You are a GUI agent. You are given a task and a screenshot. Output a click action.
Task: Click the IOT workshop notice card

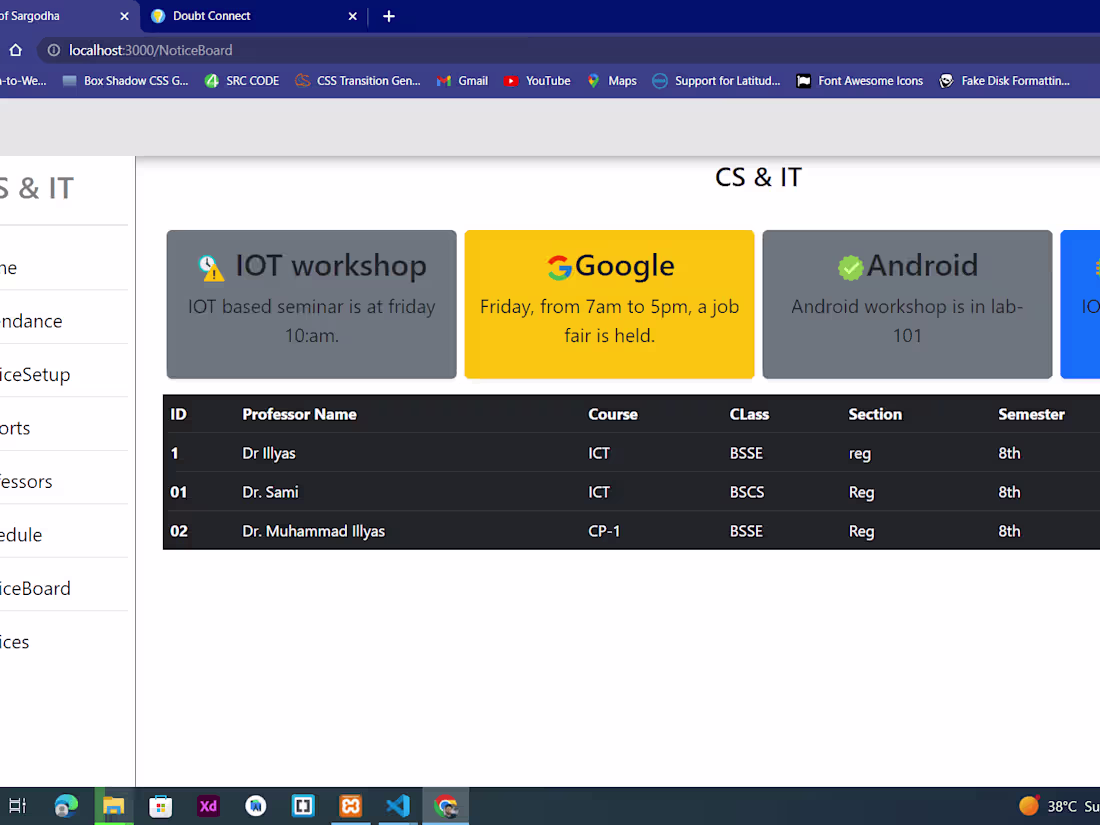(x=311, y=304)
